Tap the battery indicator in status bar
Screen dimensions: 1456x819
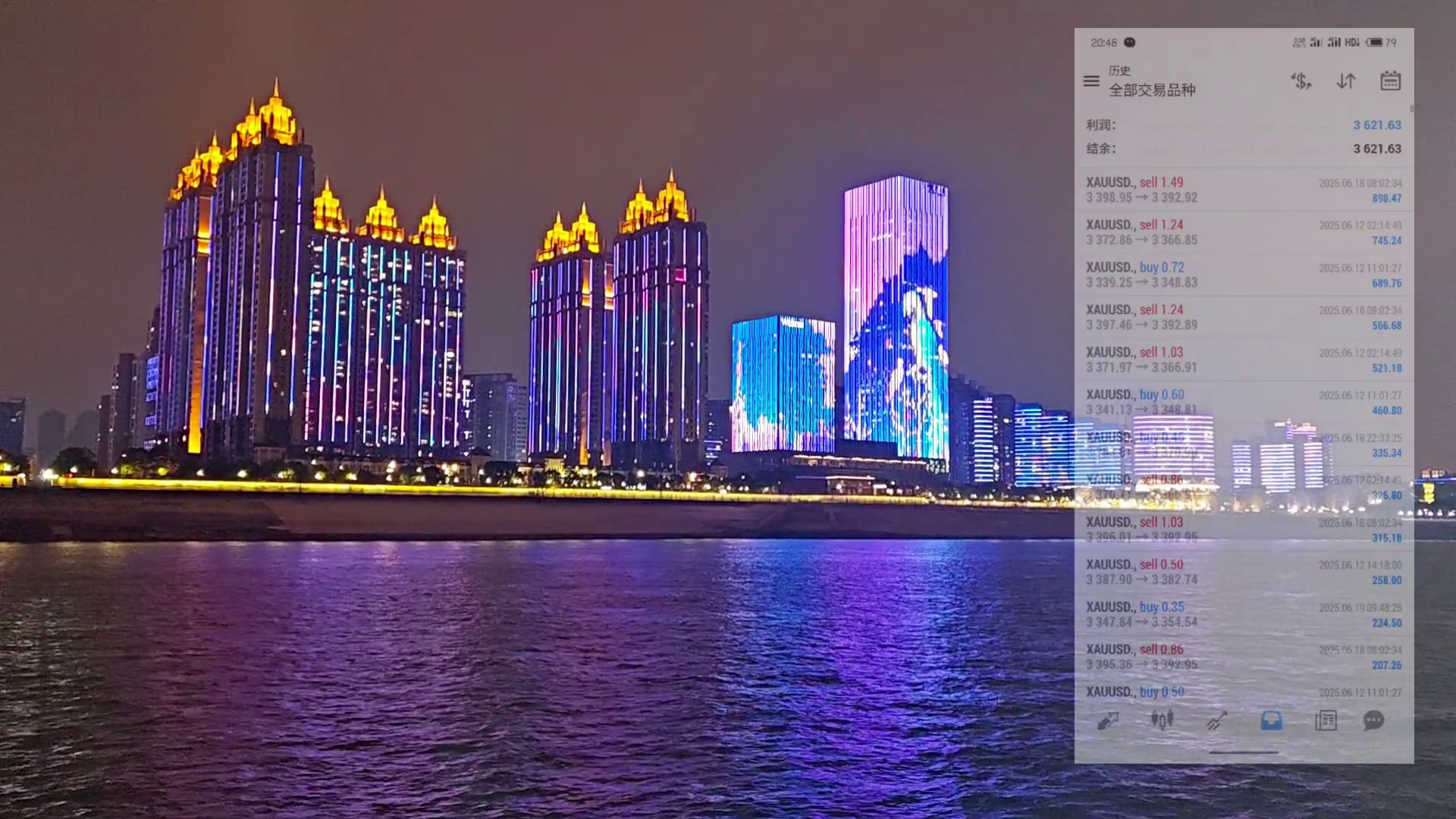click(1374, 42)
